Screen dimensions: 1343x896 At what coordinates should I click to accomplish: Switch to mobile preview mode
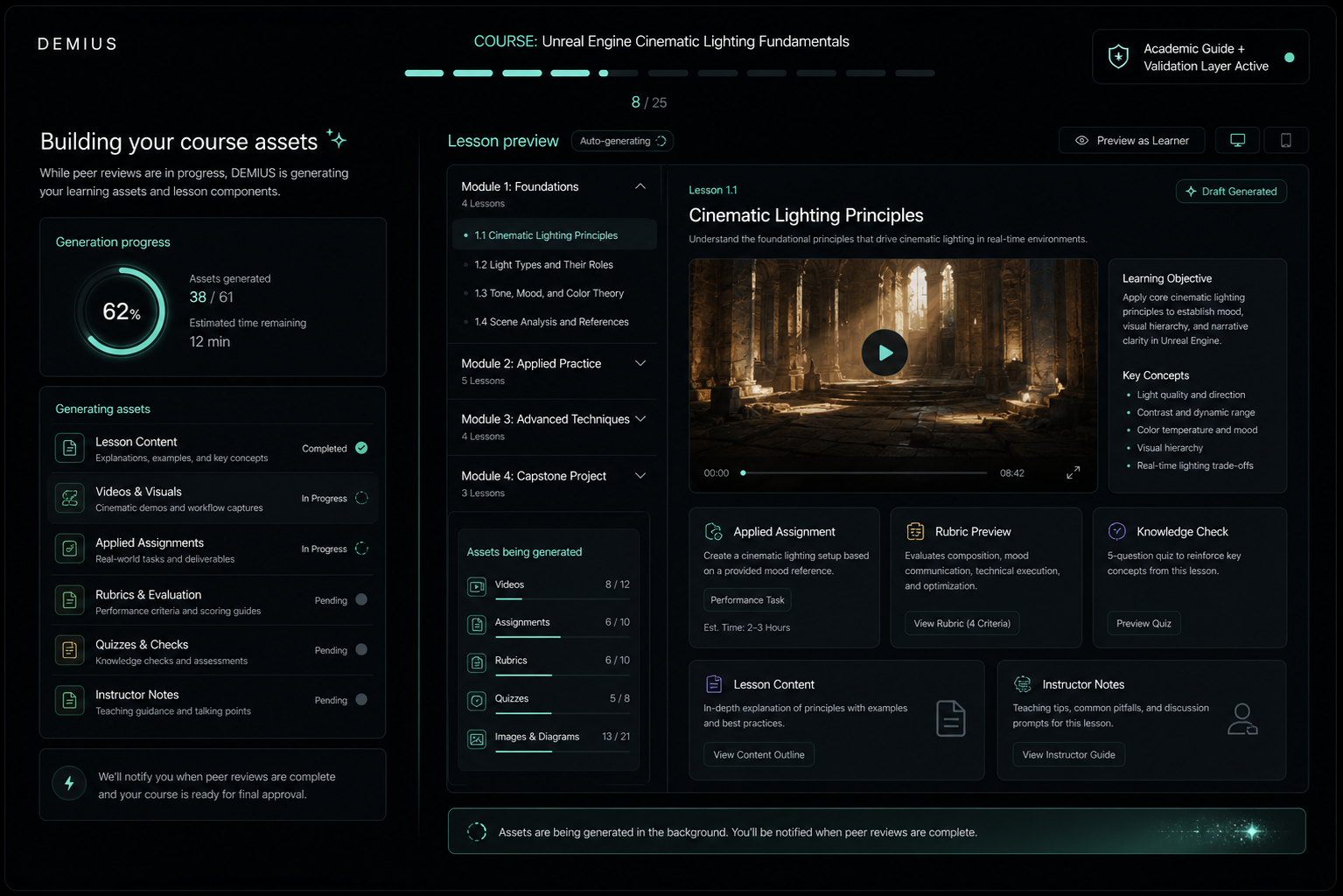click(x=1286, y=140)
